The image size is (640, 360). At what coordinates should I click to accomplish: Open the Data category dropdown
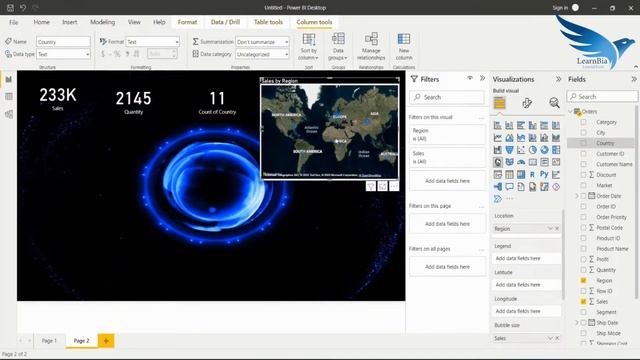262,54
